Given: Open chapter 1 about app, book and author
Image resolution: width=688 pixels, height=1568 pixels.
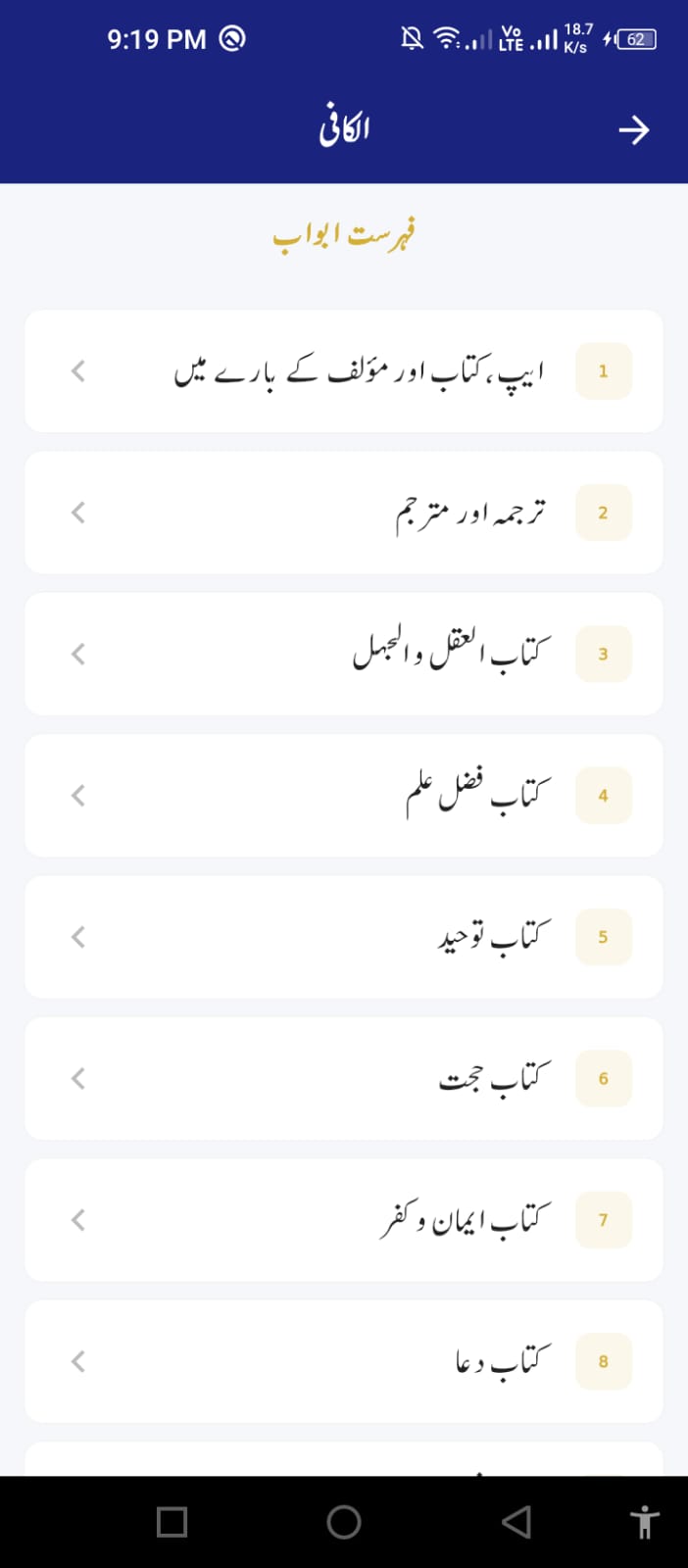Looking at the screenshot, I should click(x=343, y=370).
